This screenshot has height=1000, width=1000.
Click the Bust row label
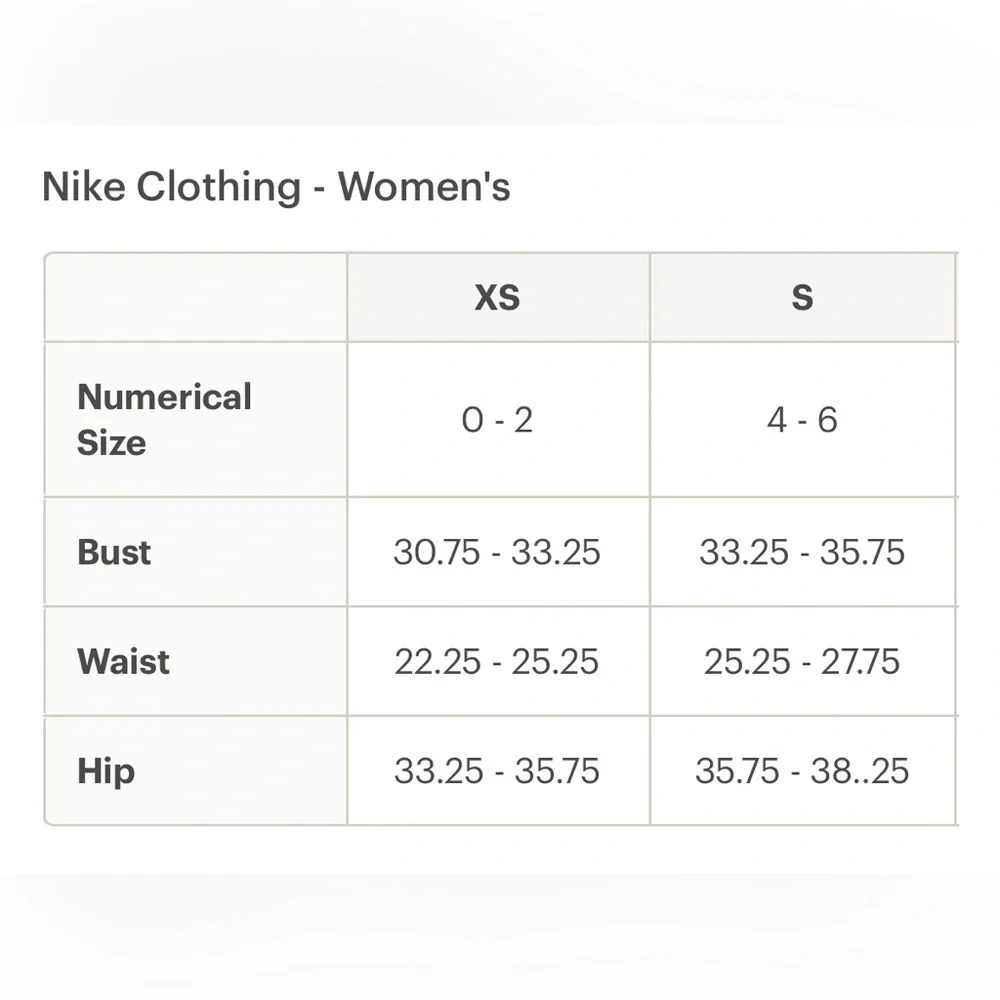point(114,552)
